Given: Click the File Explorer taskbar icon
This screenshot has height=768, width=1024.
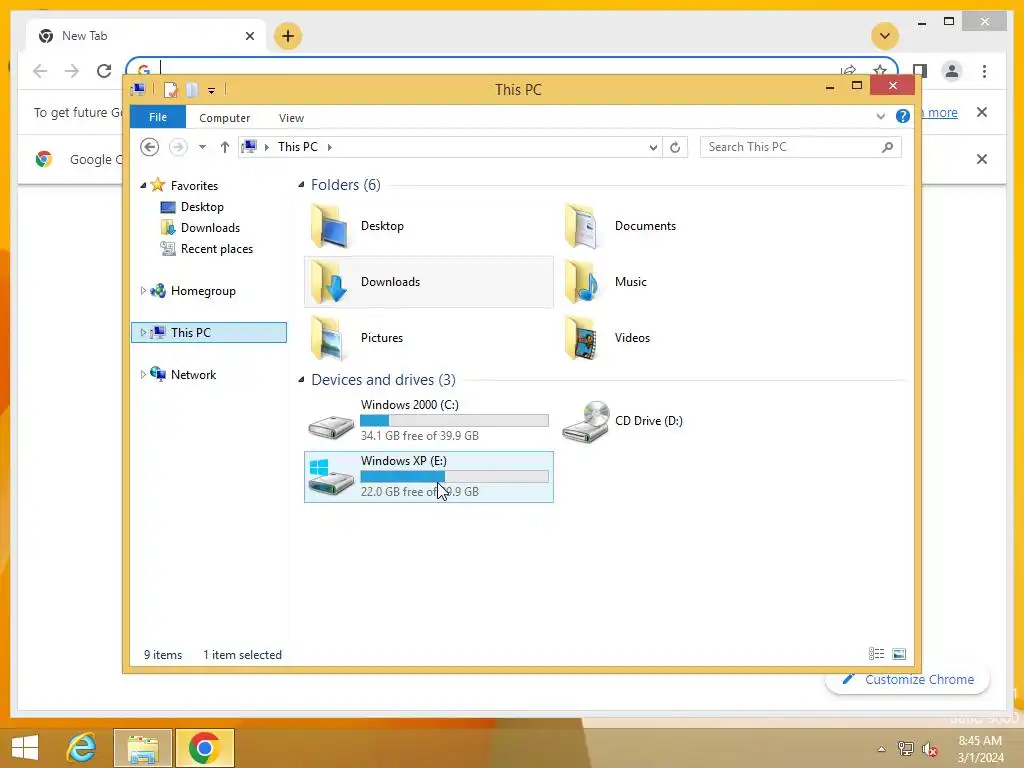Looking at the screenshot, I should pos(143,748).
